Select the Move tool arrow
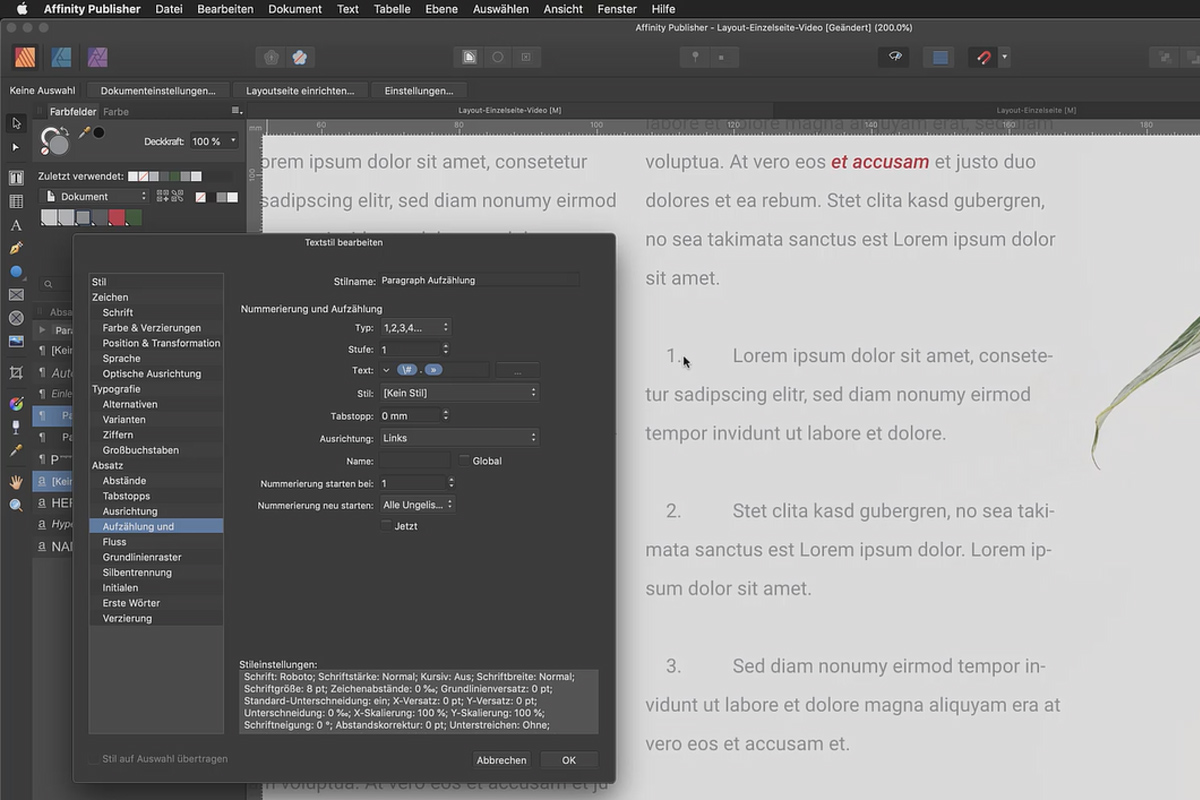 tap(14, 124)
